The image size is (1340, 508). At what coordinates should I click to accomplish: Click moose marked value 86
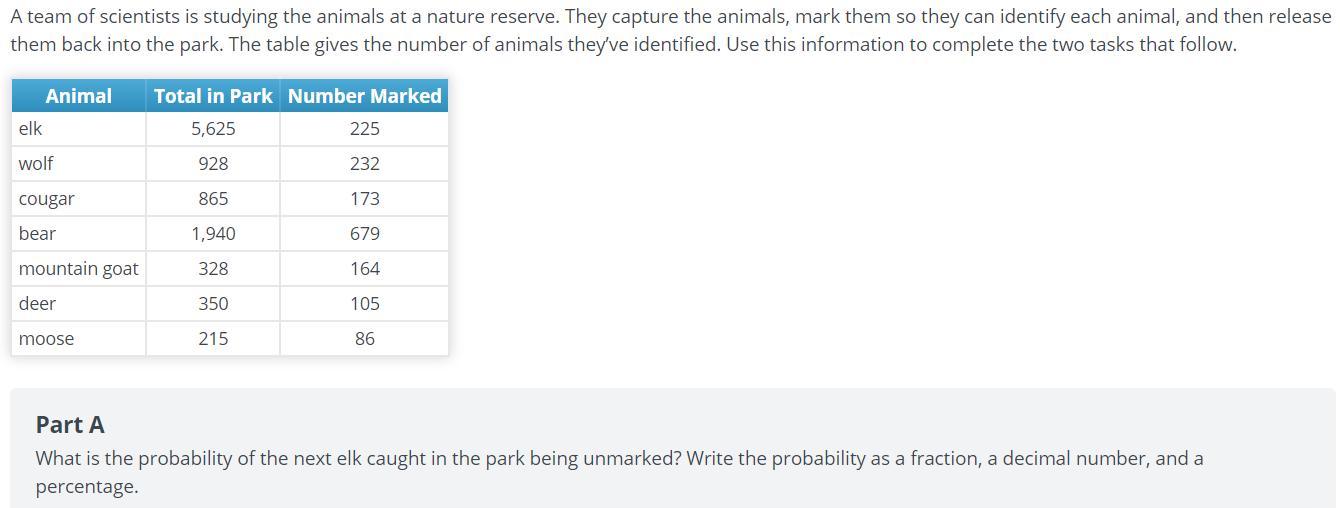364,339
